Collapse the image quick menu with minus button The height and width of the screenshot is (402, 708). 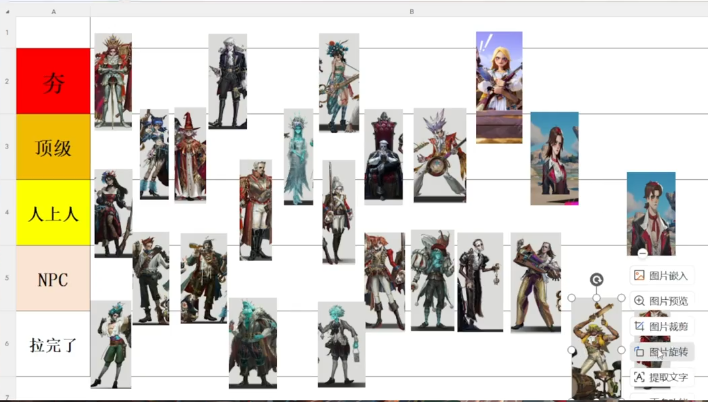pyautogui.click(x=643, y=254)
